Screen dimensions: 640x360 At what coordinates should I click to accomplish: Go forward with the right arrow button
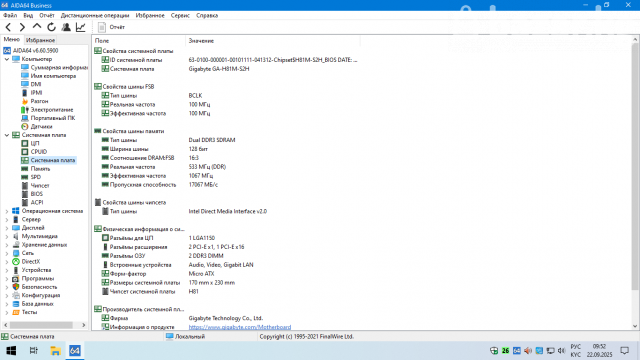pyautogui.click(x=22, y=27)
